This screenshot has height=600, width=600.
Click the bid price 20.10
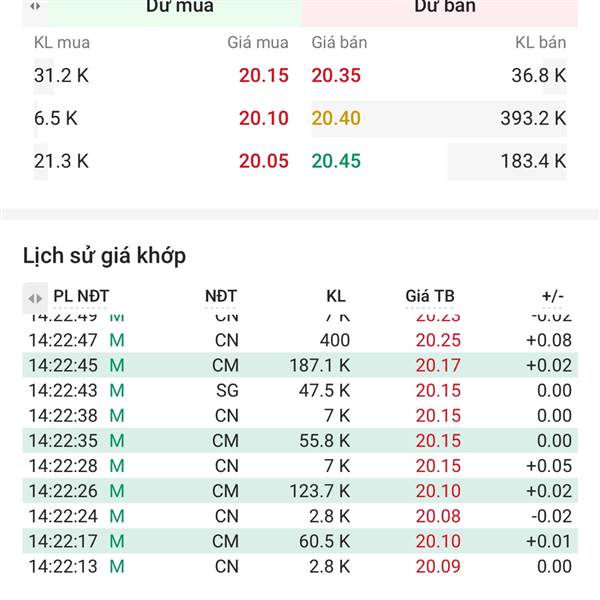click(x=263, y=118)
